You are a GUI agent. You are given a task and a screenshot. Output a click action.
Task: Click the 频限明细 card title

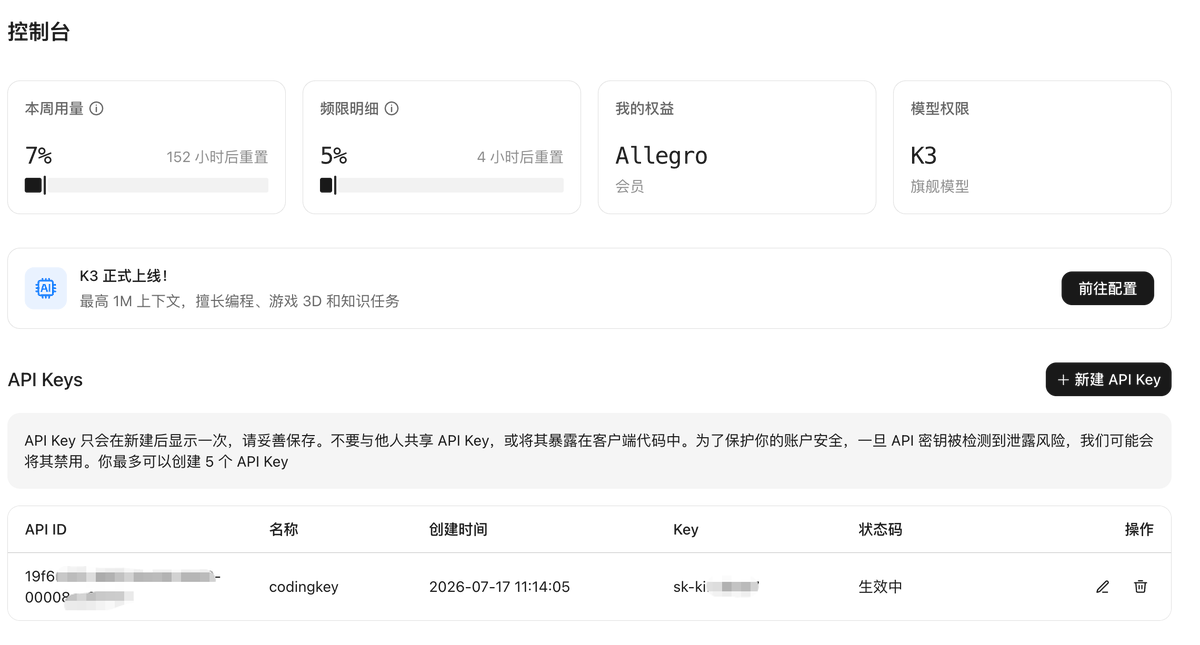click(x=349, y=108)
